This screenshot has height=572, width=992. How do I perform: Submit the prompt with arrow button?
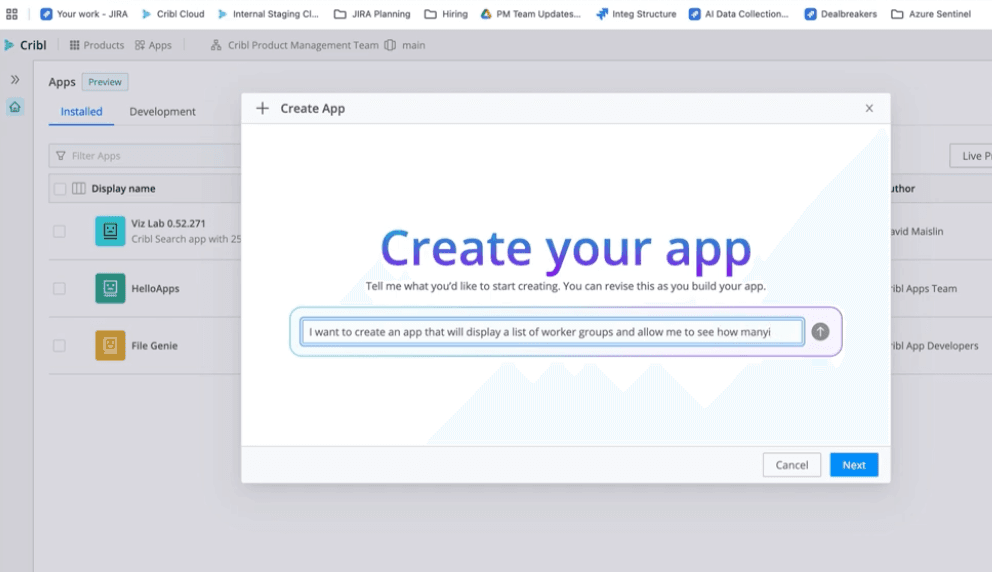pos(820,332)
